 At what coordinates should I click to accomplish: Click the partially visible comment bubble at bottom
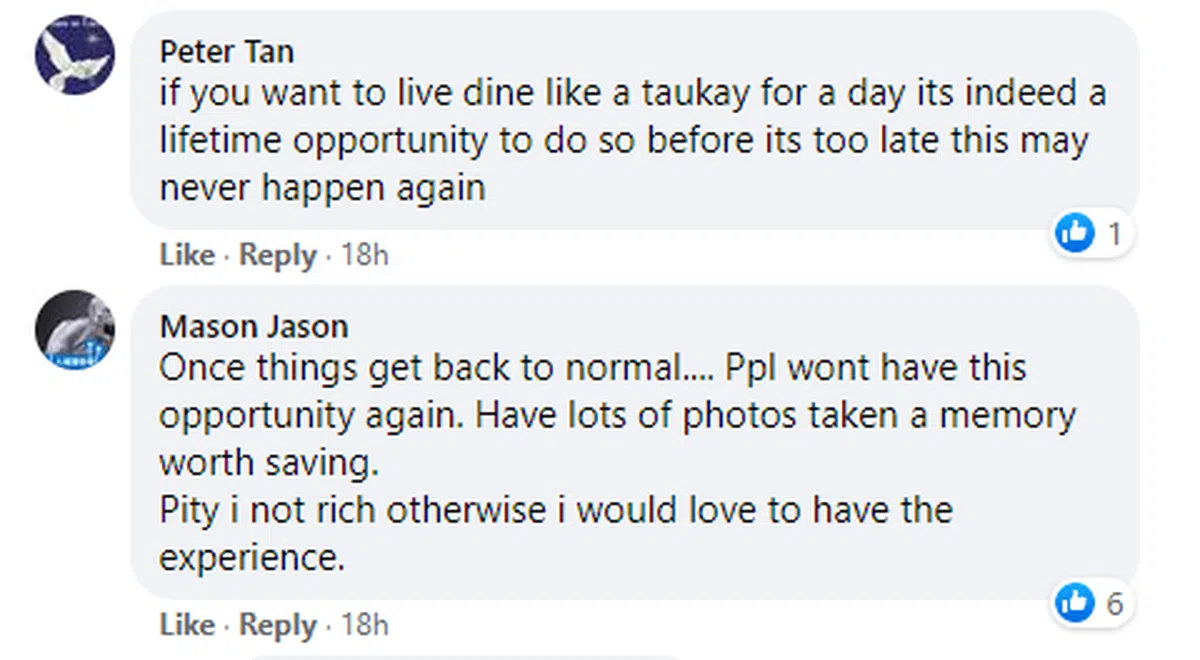point(460,655)
